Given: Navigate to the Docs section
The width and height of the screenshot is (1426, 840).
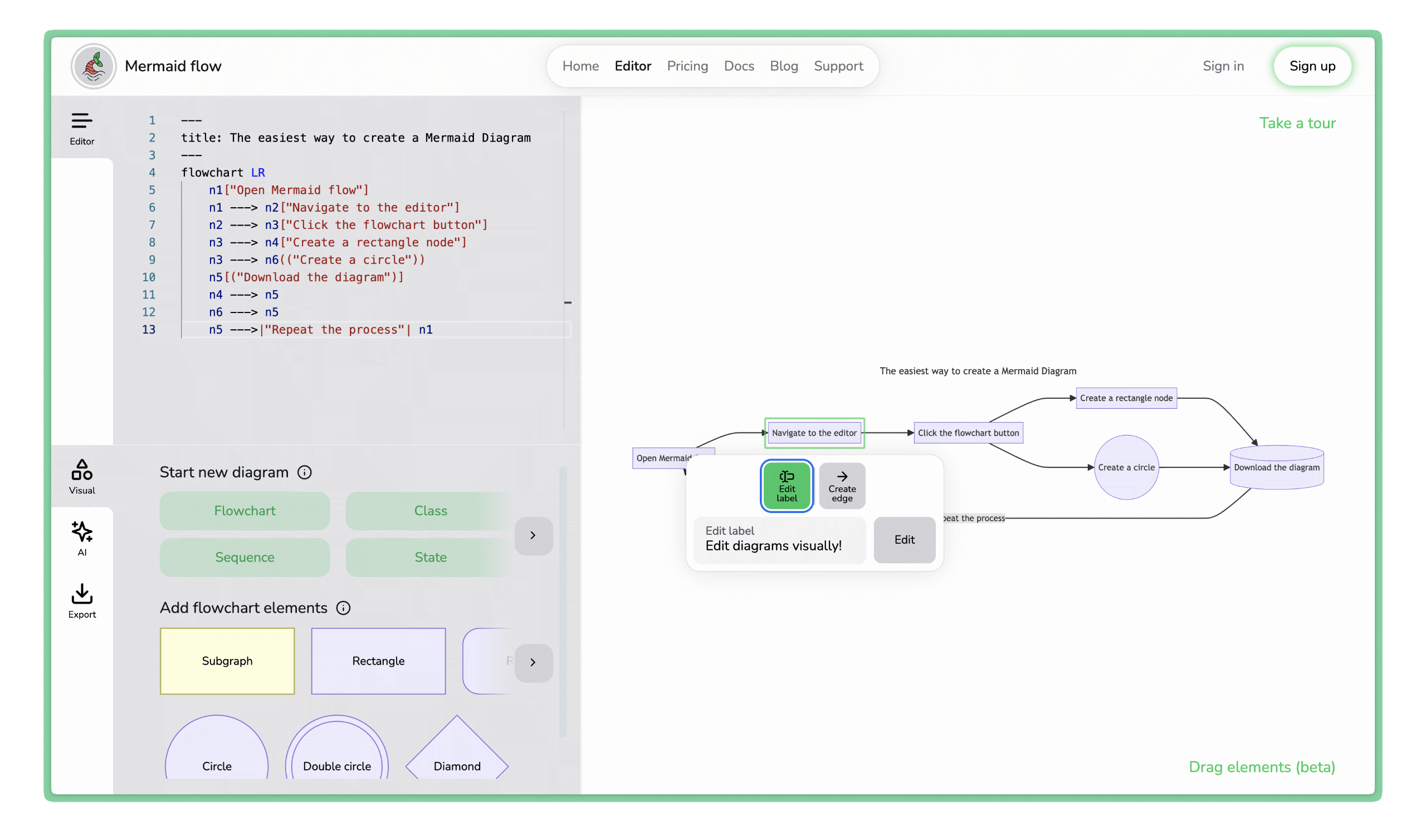Looking at the screenshot, I should pyautogui.click(x=739, y=66).
